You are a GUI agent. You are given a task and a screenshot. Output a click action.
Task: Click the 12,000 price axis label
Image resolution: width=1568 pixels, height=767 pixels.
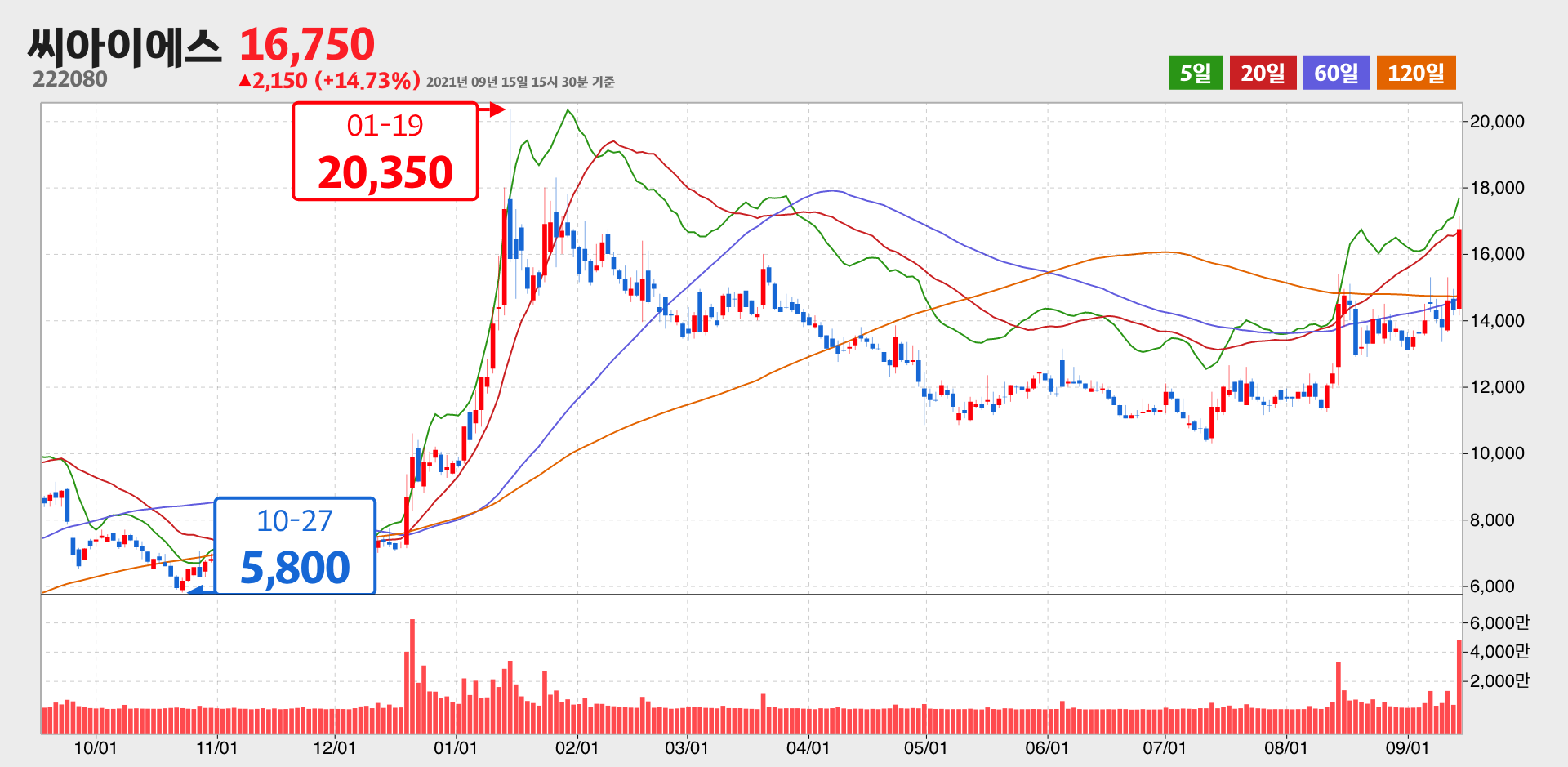pyautogui.click(x=1497, y=387)
